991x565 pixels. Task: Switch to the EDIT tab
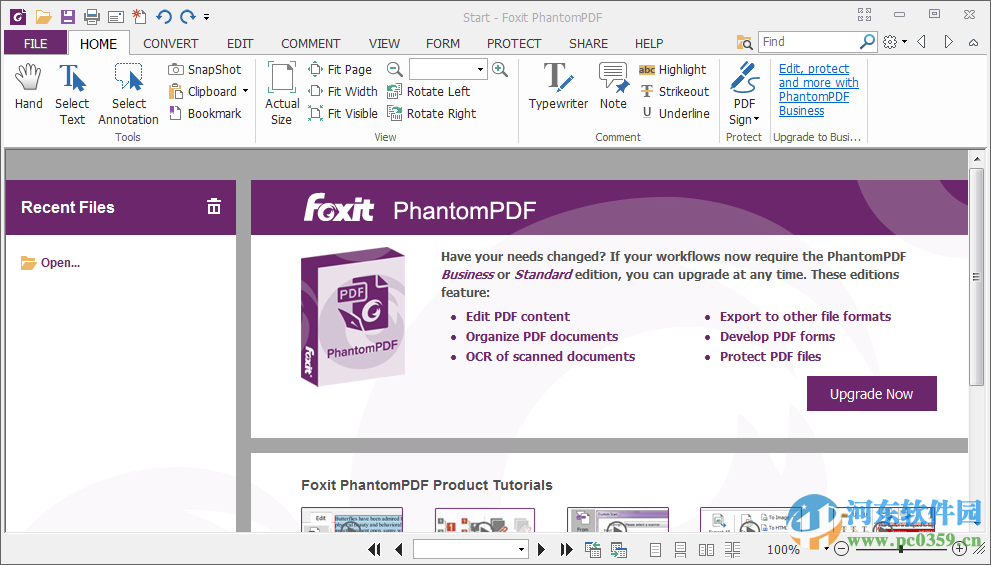(240, 44)
